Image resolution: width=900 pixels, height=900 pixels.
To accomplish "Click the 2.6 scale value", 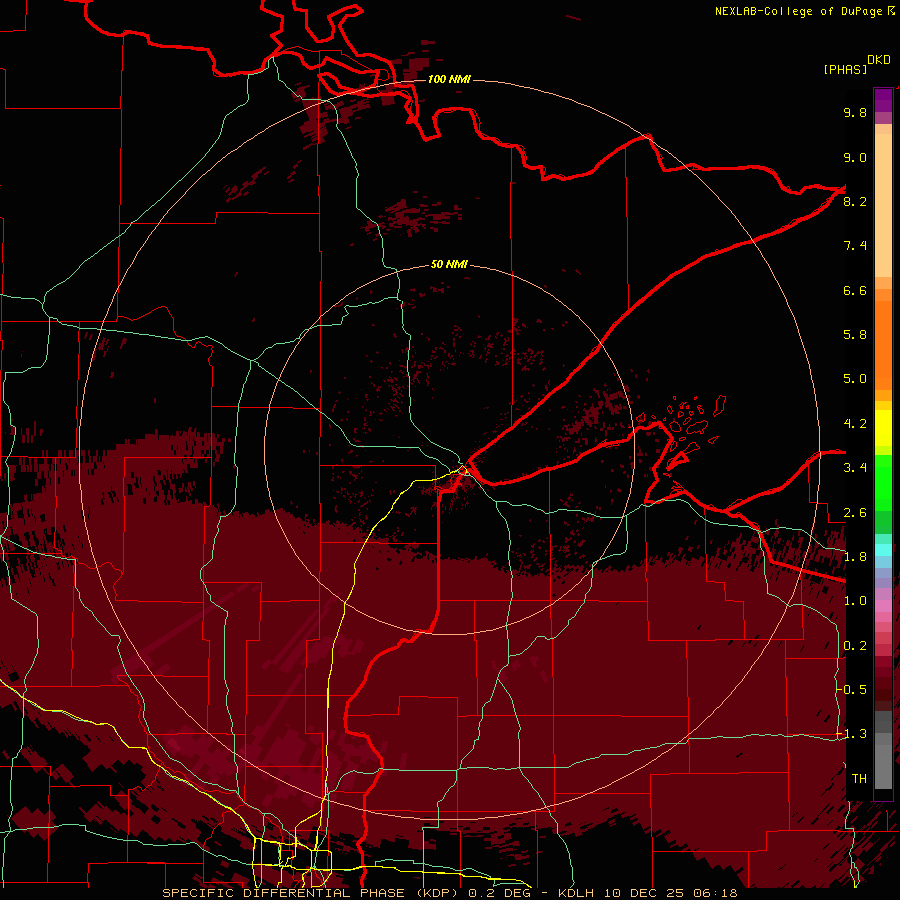I will coord(855,513).
